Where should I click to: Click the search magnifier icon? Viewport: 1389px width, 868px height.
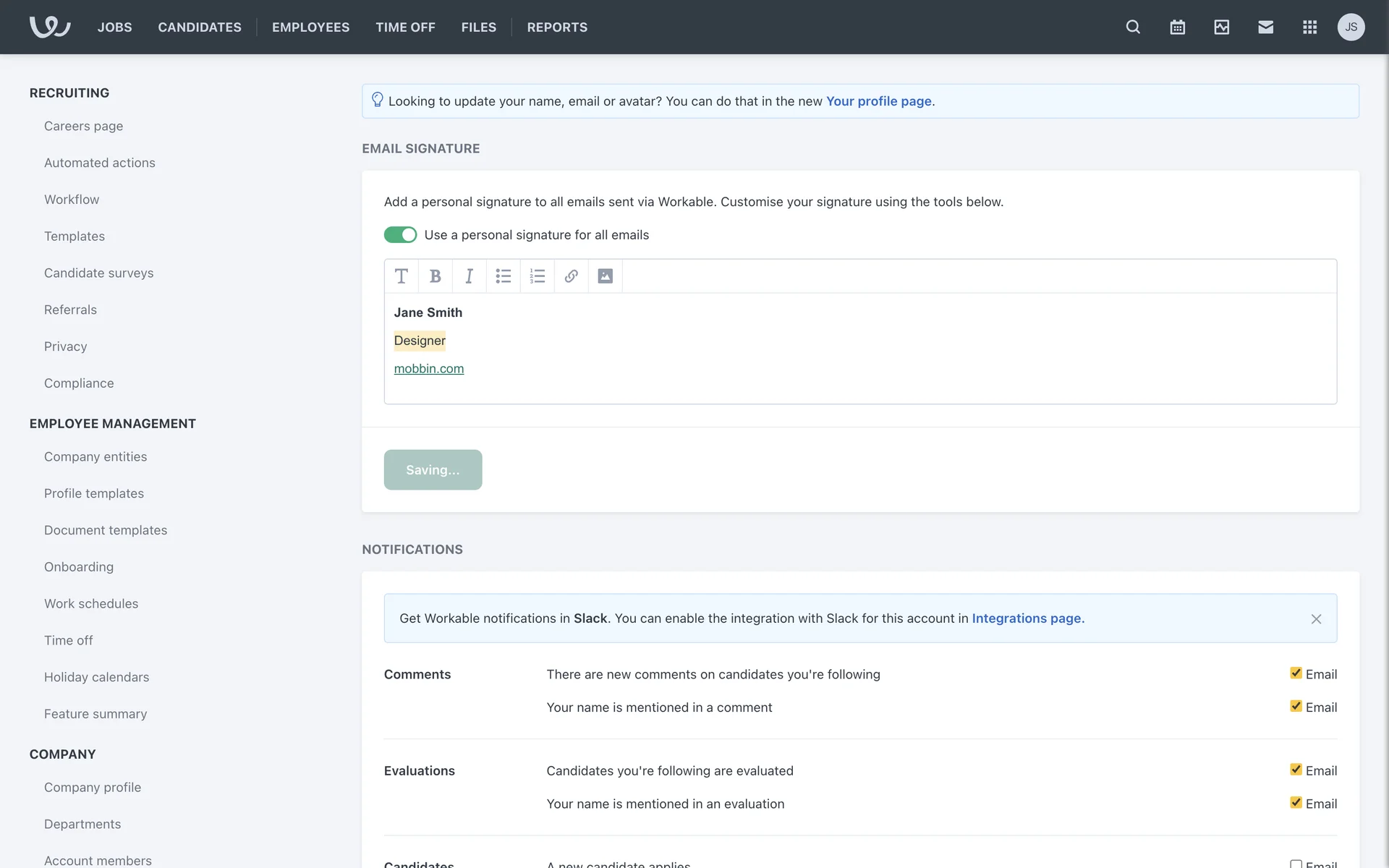point(1133,27)
